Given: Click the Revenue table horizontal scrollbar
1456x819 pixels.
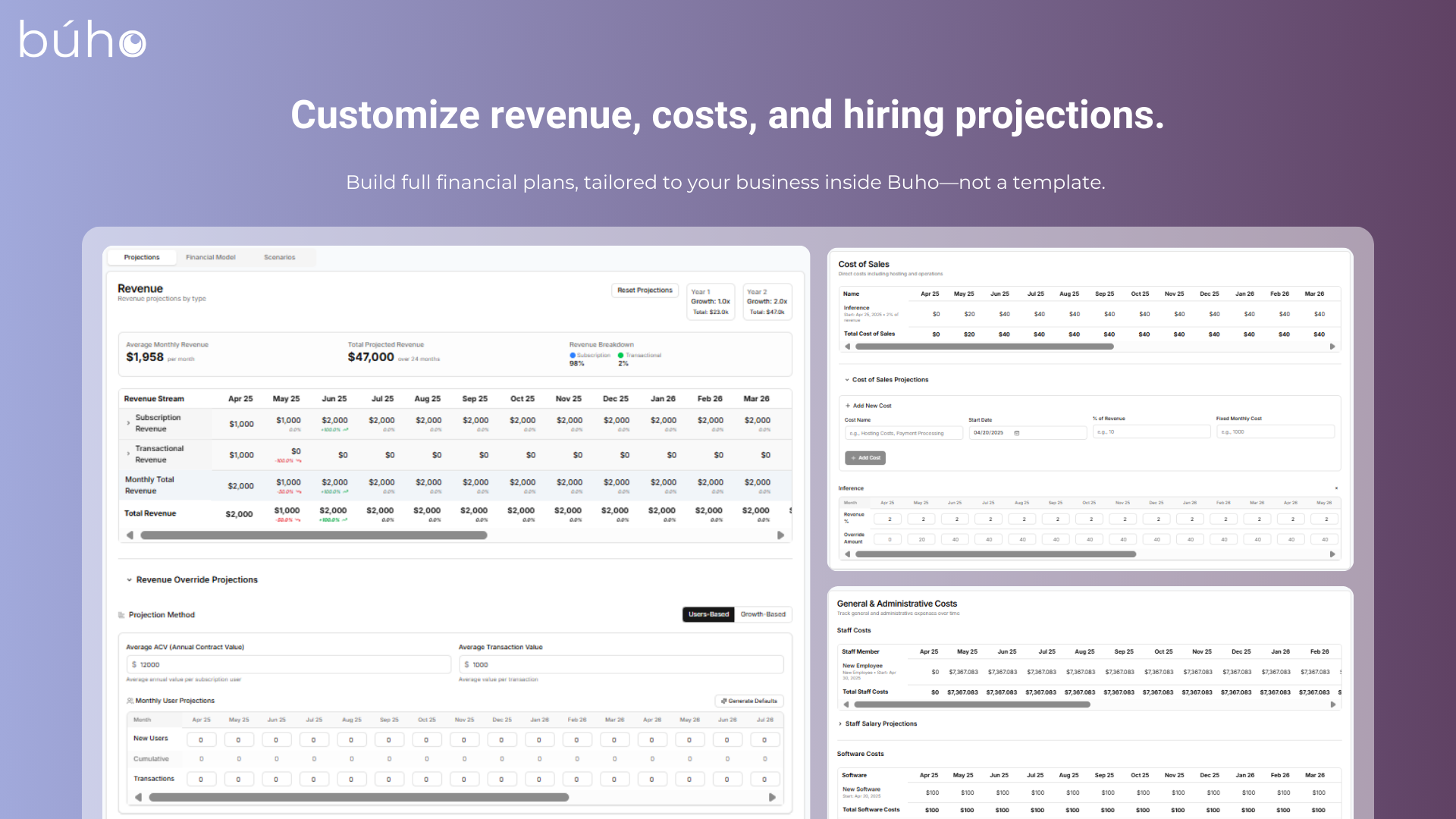Looking at the screenshot, I should (313, 535).
